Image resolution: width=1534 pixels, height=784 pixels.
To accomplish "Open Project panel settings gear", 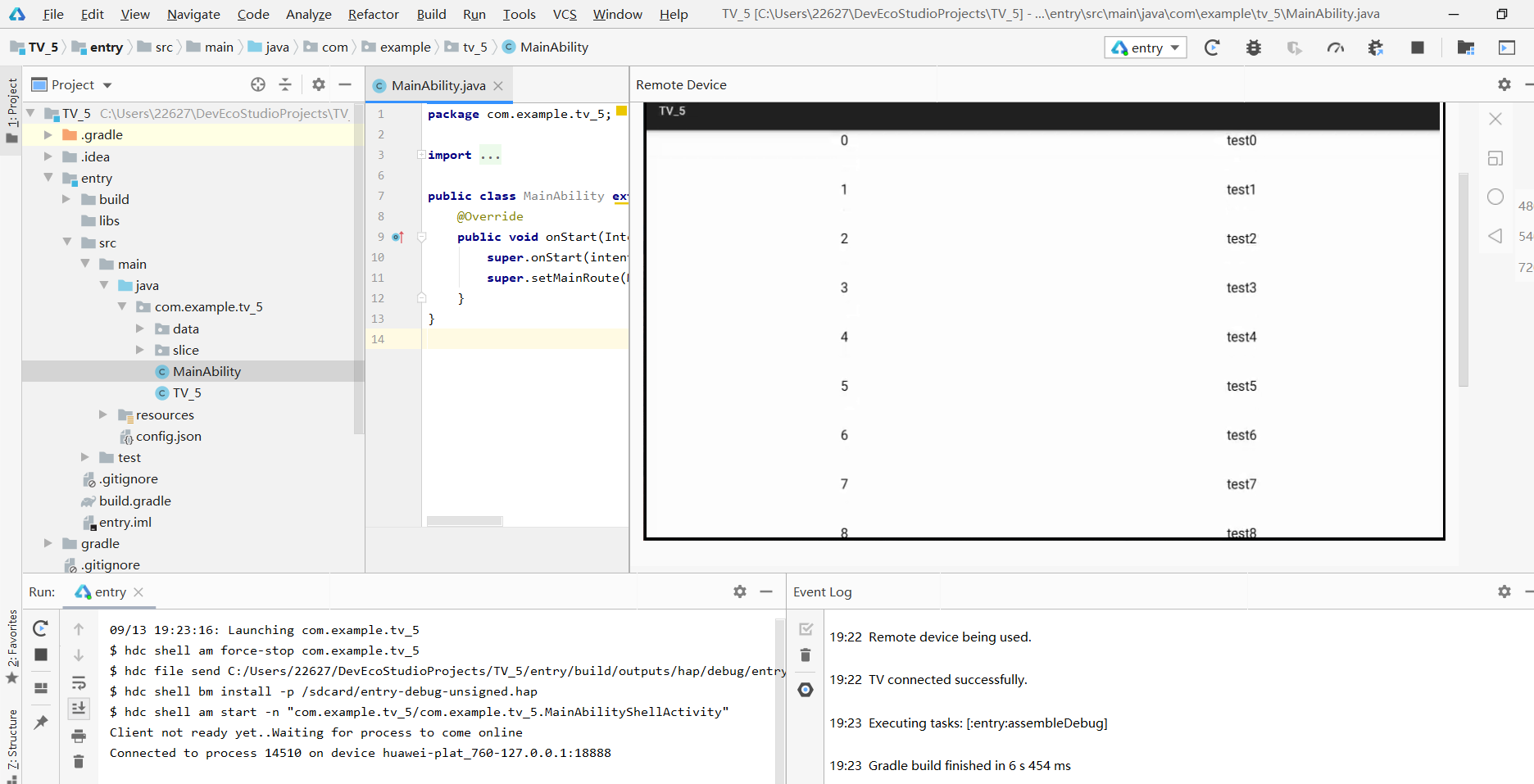I will coord(319,84).
